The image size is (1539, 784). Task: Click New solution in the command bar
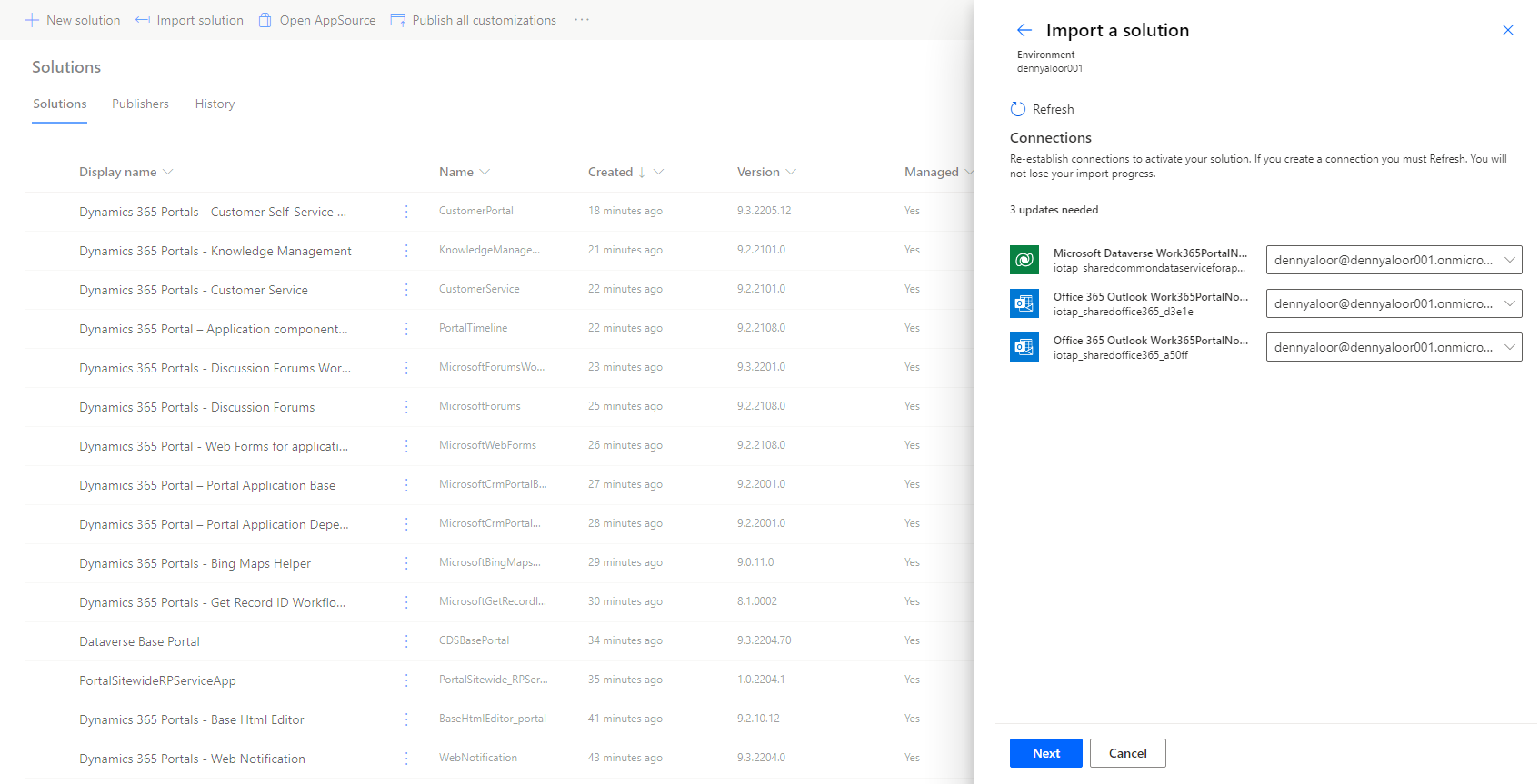click(72, 20)
